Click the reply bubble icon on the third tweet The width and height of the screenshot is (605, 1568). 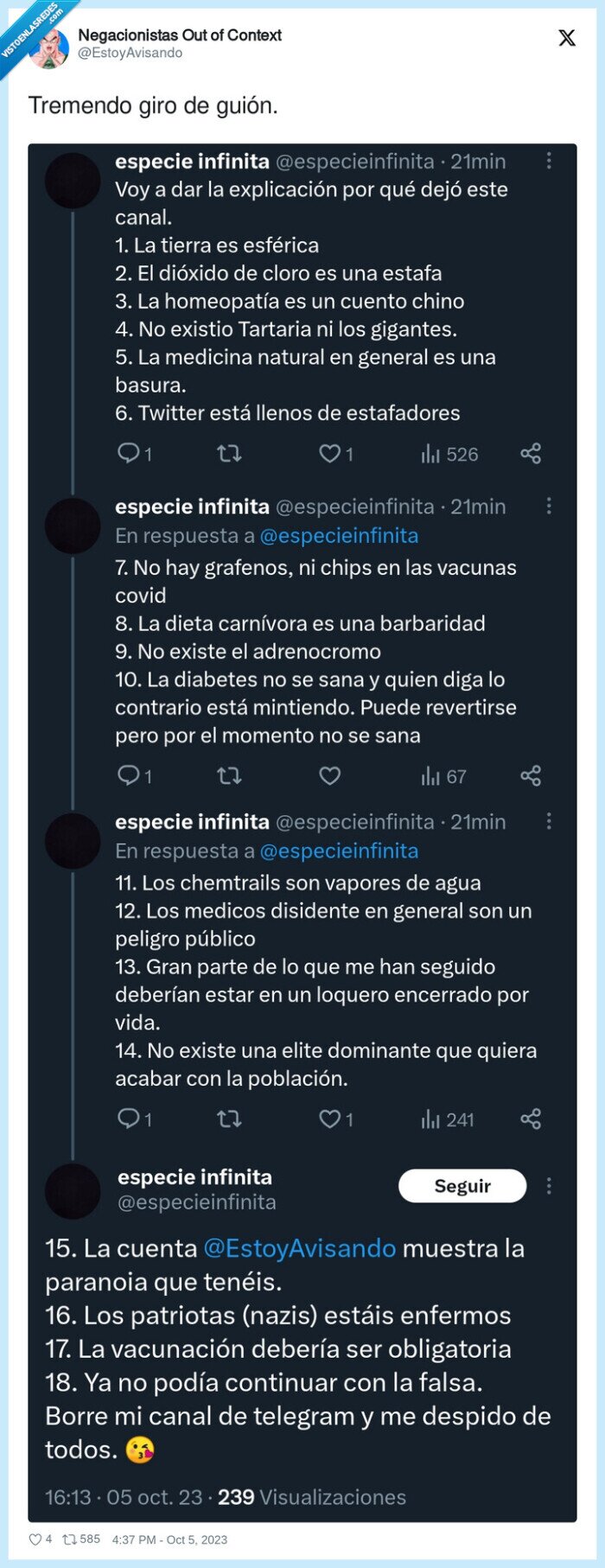[x=130, y=1119]
